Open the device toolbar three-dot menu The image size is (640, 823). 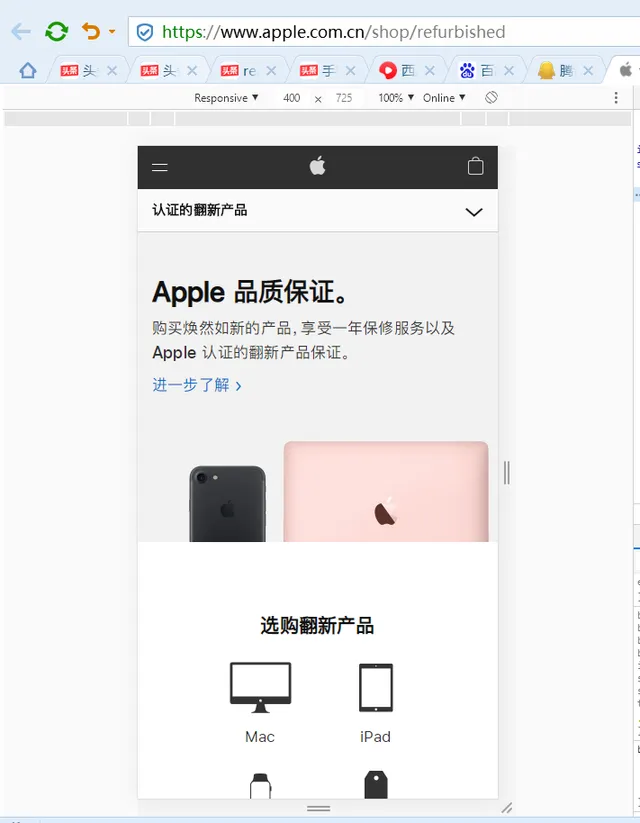tap(616, 98)
